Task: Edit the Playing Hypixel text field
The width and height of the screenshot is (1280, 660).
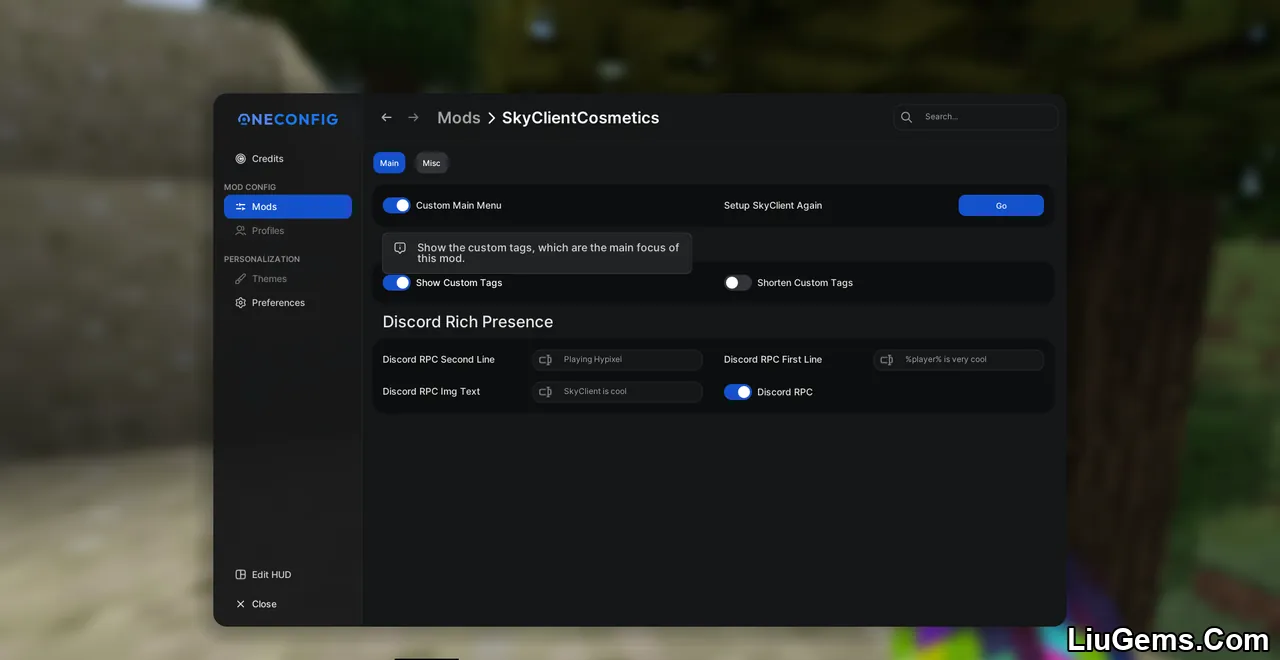Action: [618, 360]
